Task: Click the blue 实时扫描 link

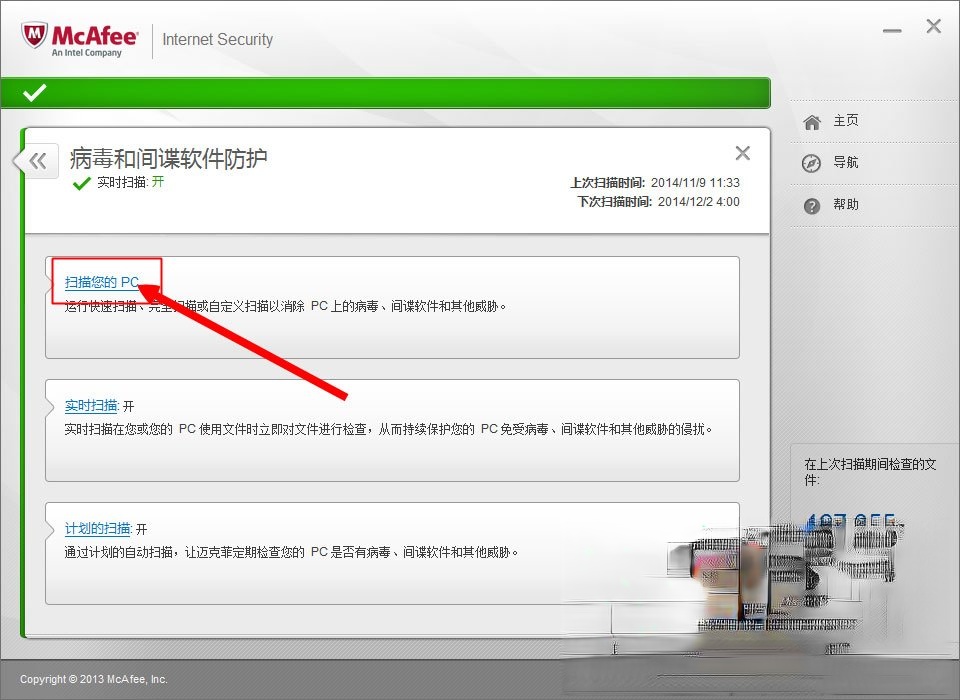Action: pyautogui.click(x=91, y=406)
